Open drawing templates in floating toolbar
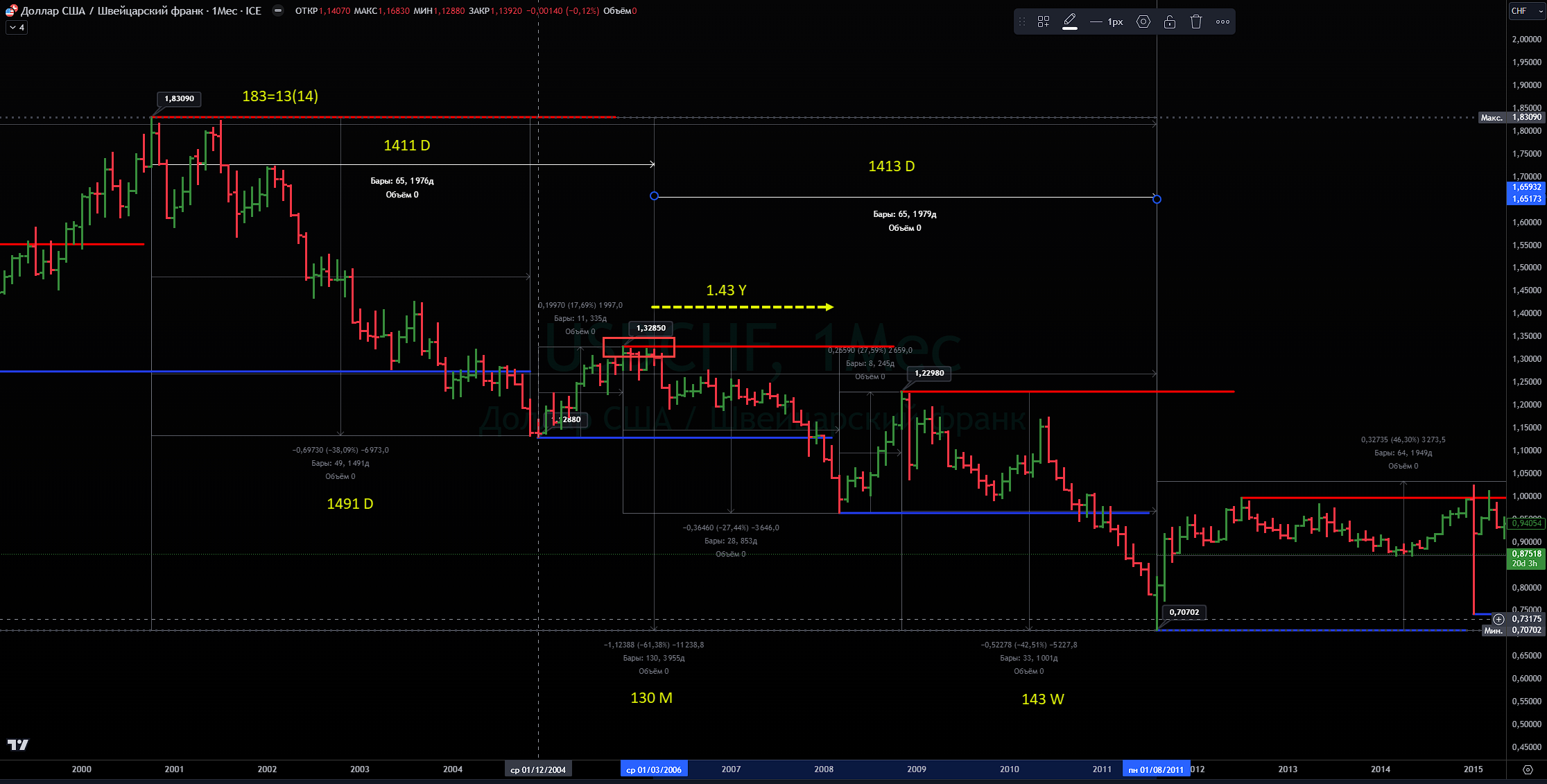This screenshot has width=1547, height=784. pyautogui.click(x=1043, y=21)
